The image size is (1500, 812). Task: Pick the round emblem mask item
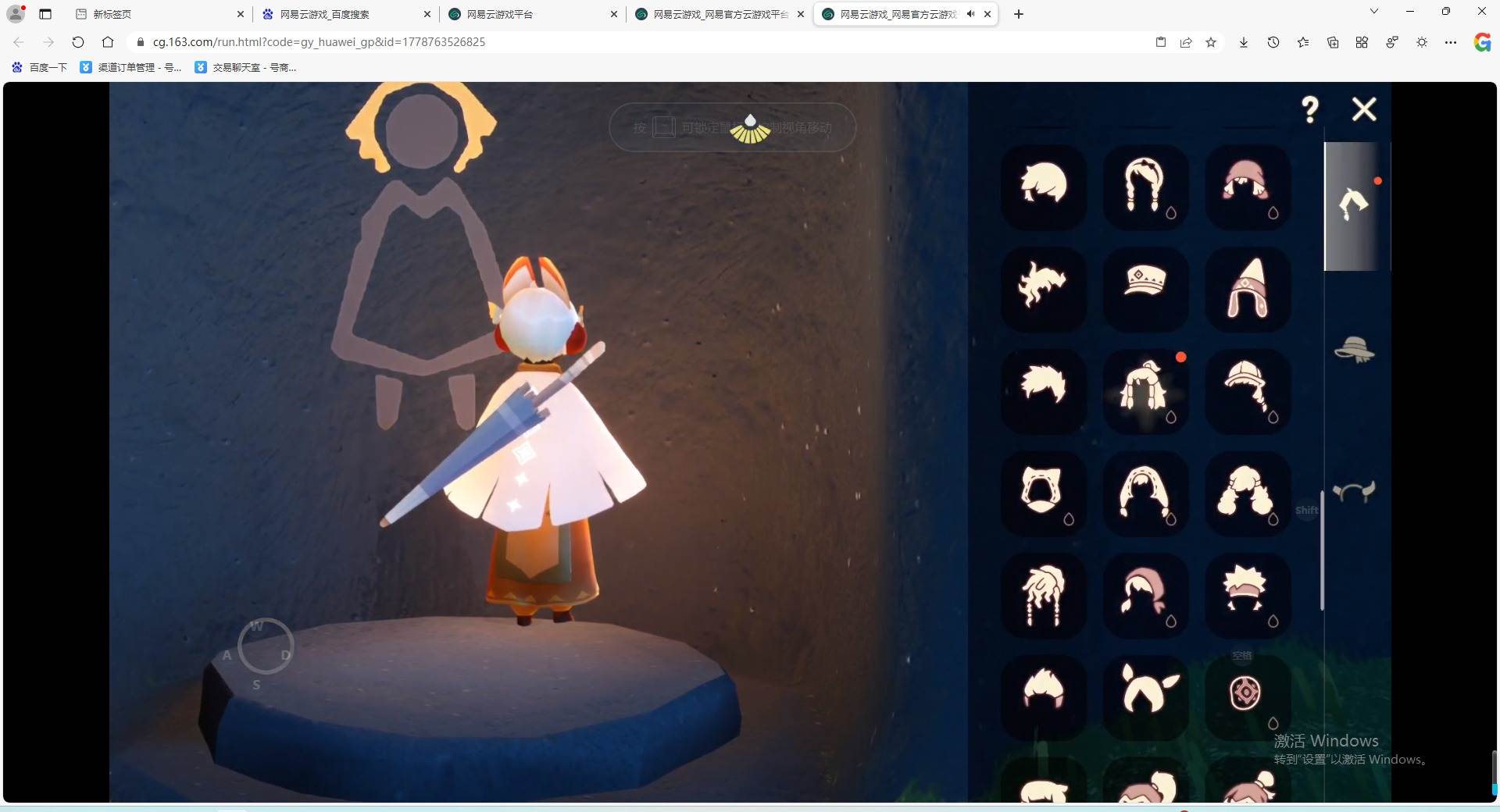(x=1248, y=697)
